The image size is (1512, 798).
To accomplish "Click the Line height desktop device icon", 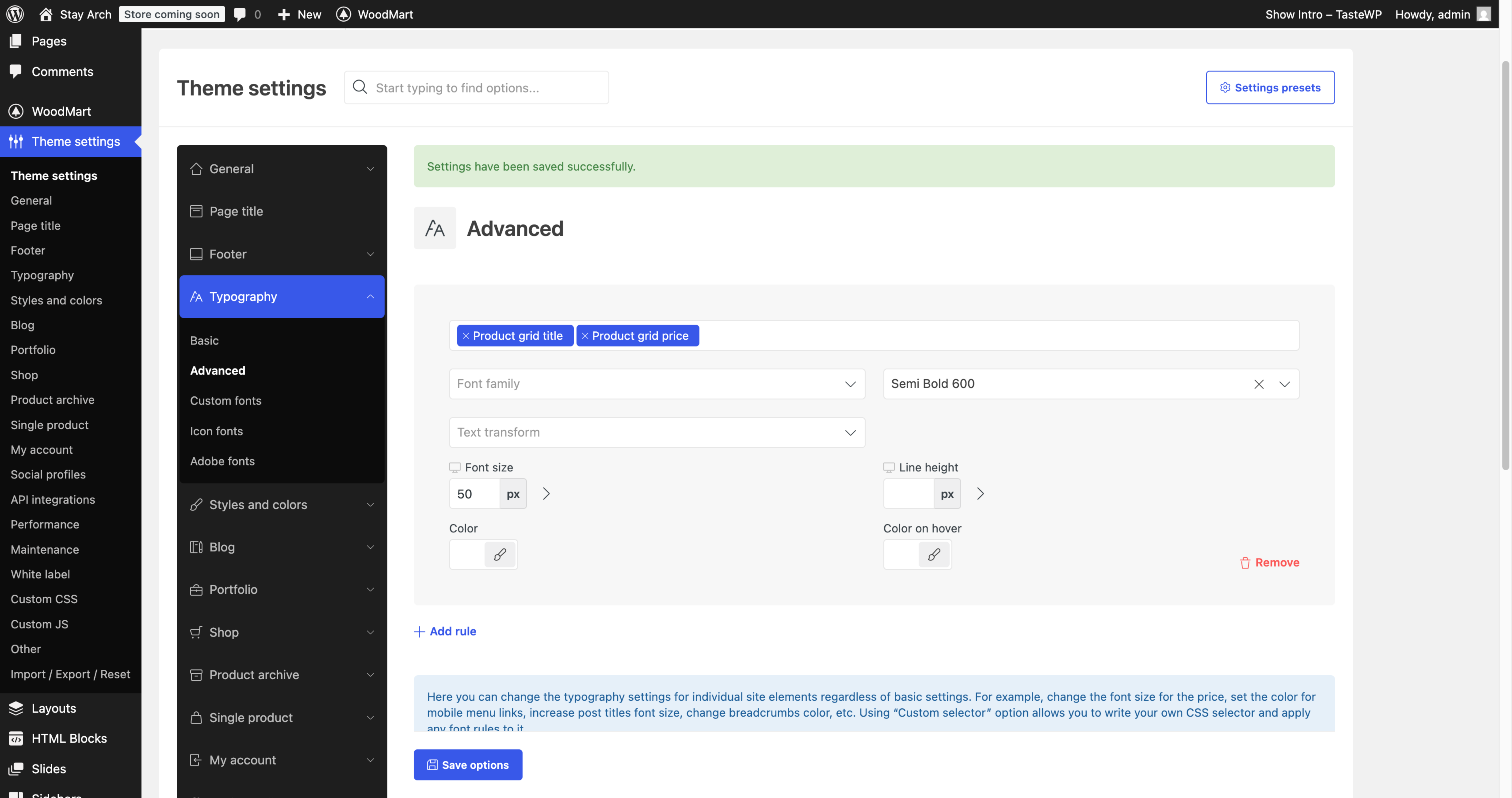I will [x=889, y=468].
